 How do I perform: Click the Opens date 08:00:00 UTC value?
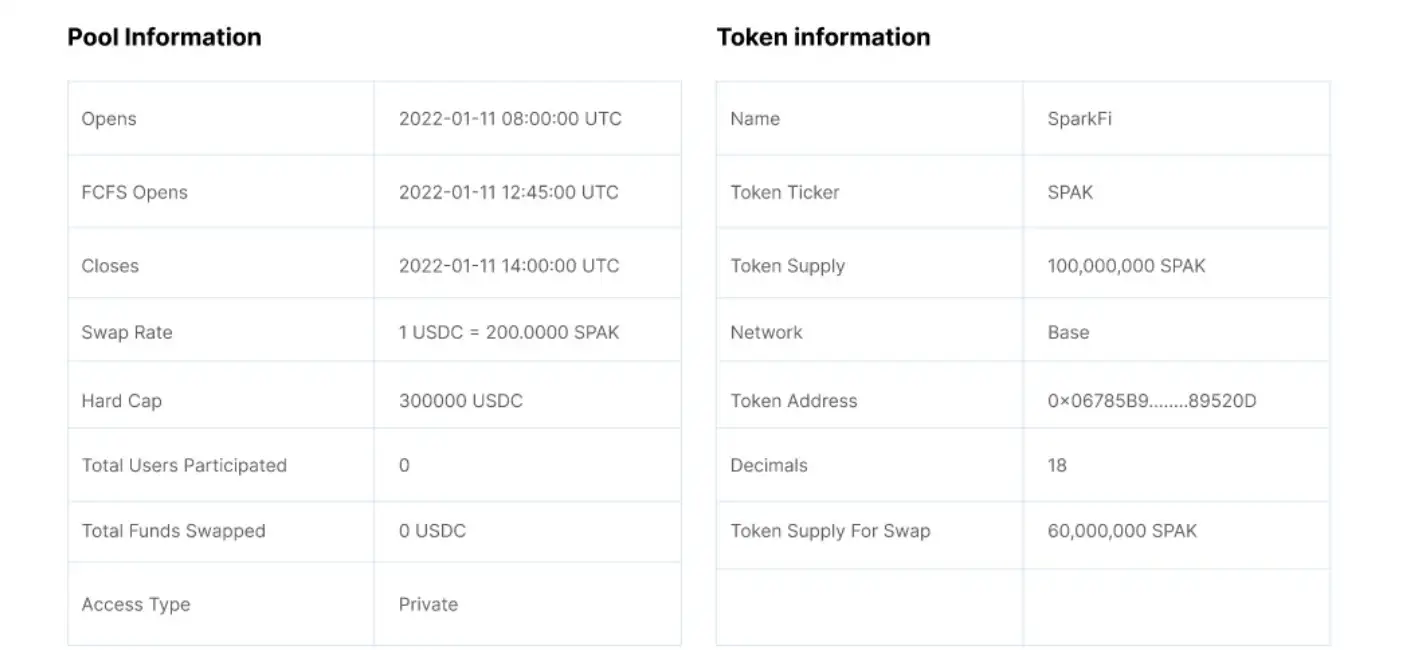(x=510, y=119)
